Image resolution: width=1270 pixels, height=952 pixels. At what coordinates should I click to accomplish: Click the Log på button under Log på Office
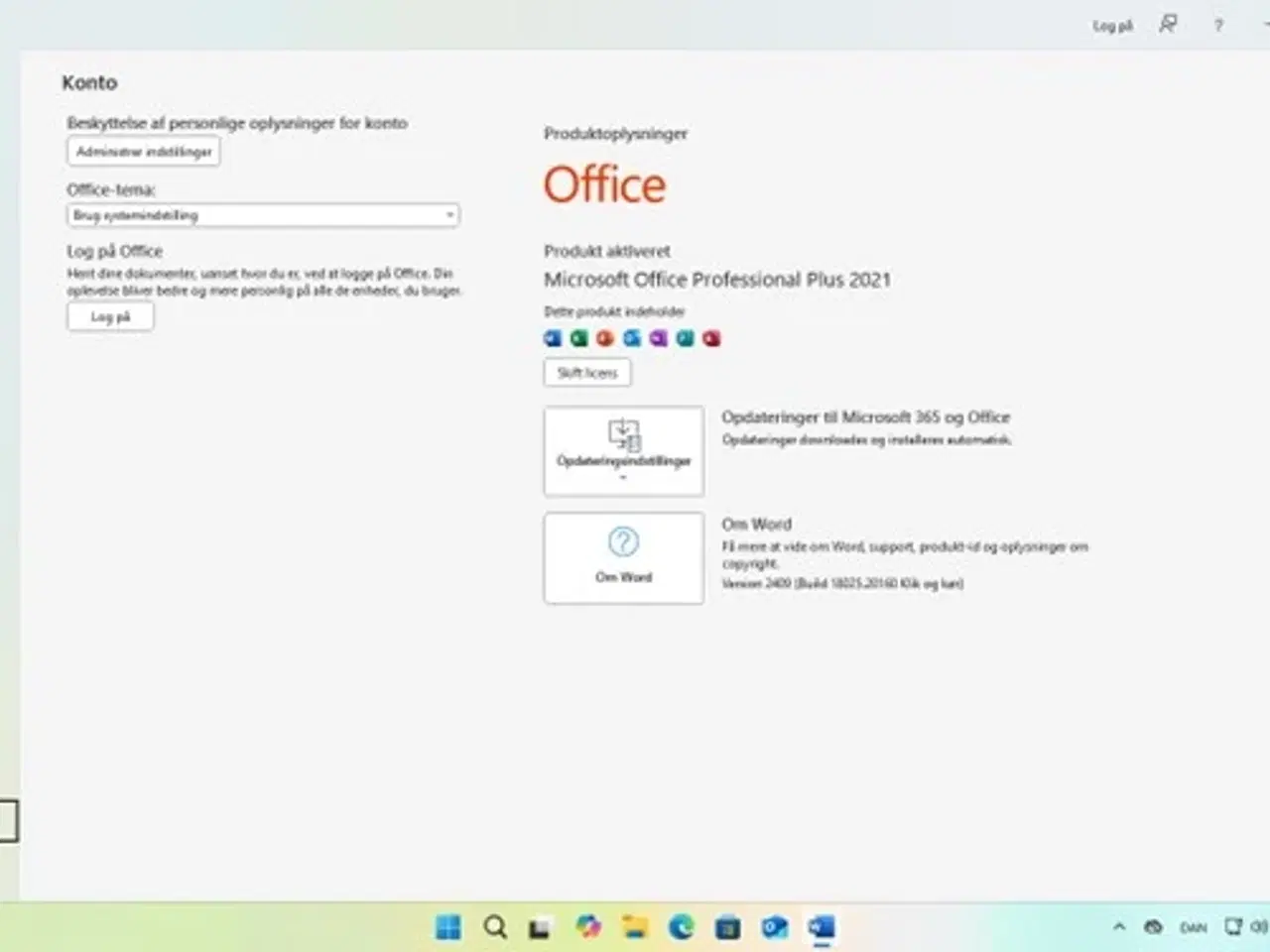pyautogui.click(x=110, y=317)
